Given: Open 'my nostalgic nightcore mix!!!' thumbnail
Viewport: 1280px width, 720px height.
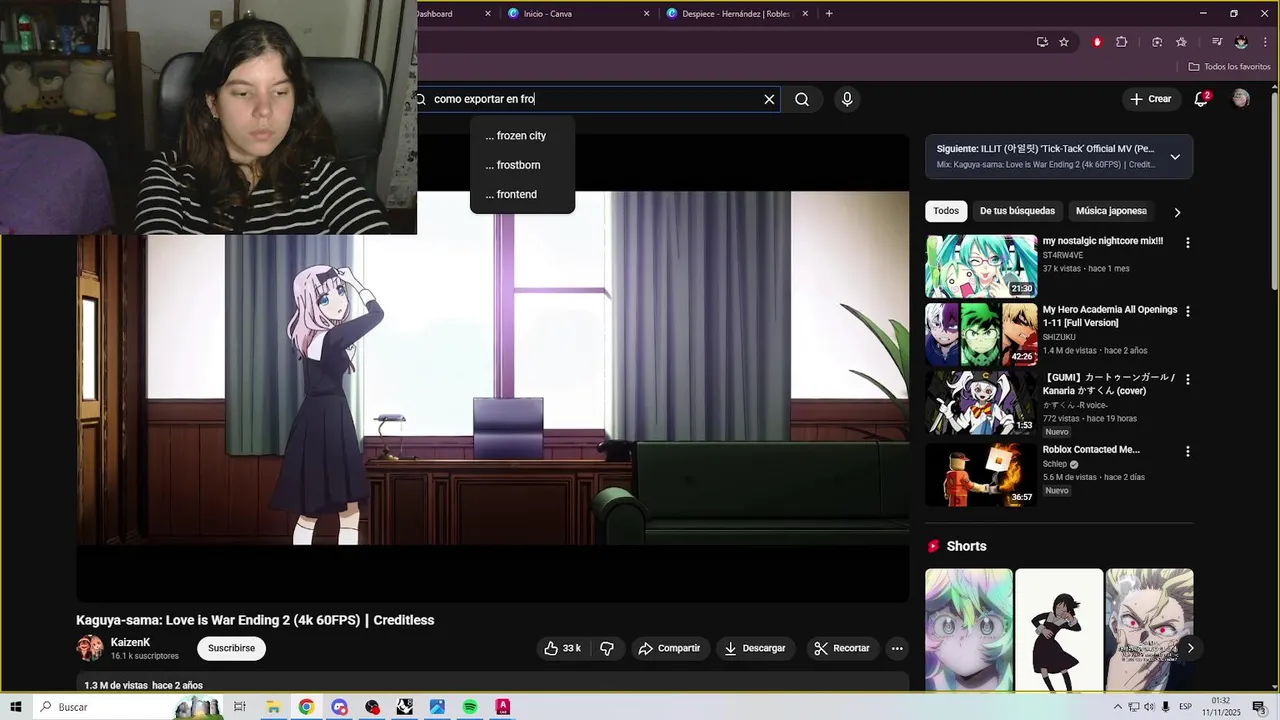Looking at the screenshot, I should [x=981, y=266].
